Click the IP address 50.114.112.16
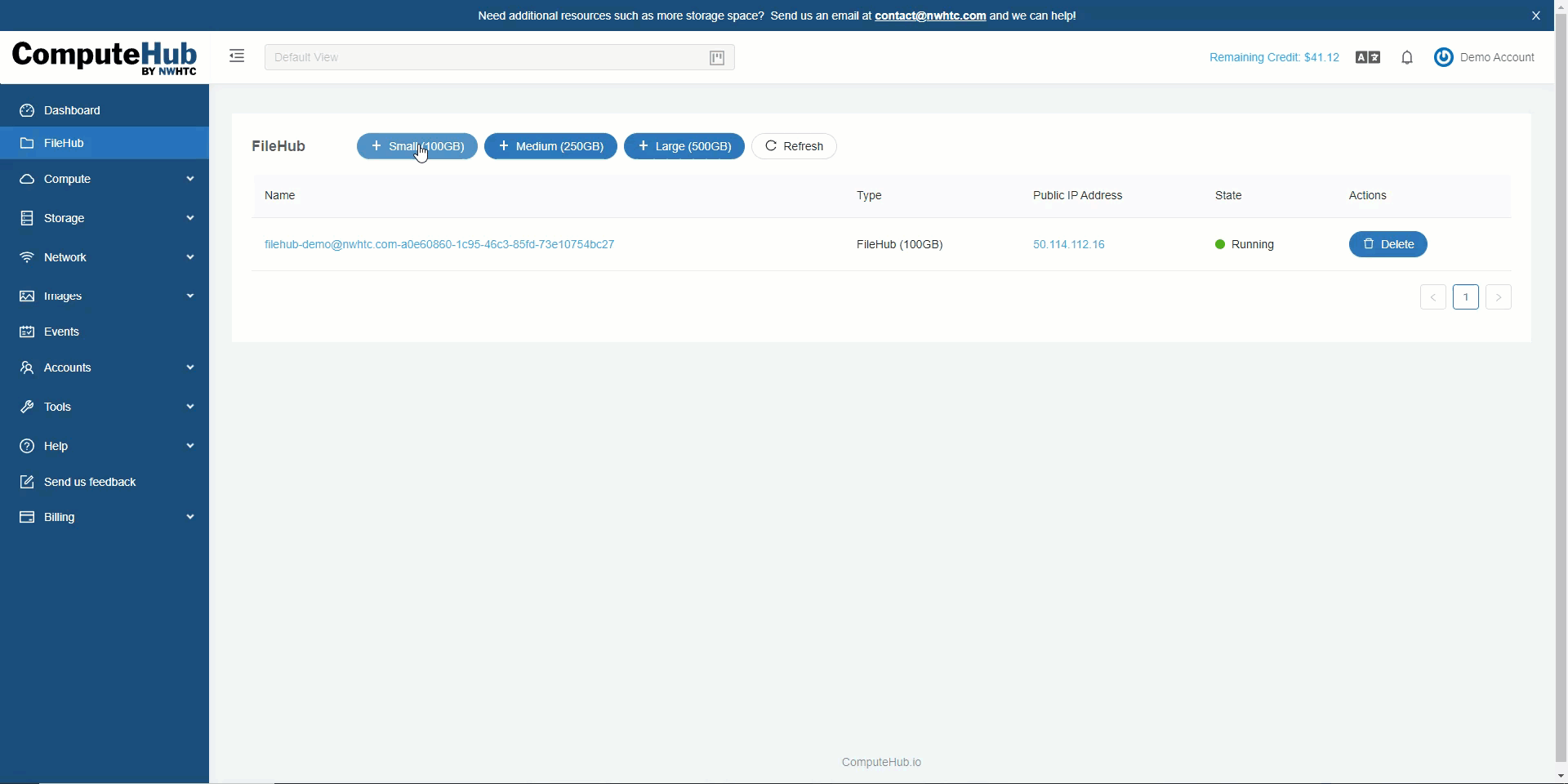This screenshot has width=1568, height=784. tap(1068, 244)
